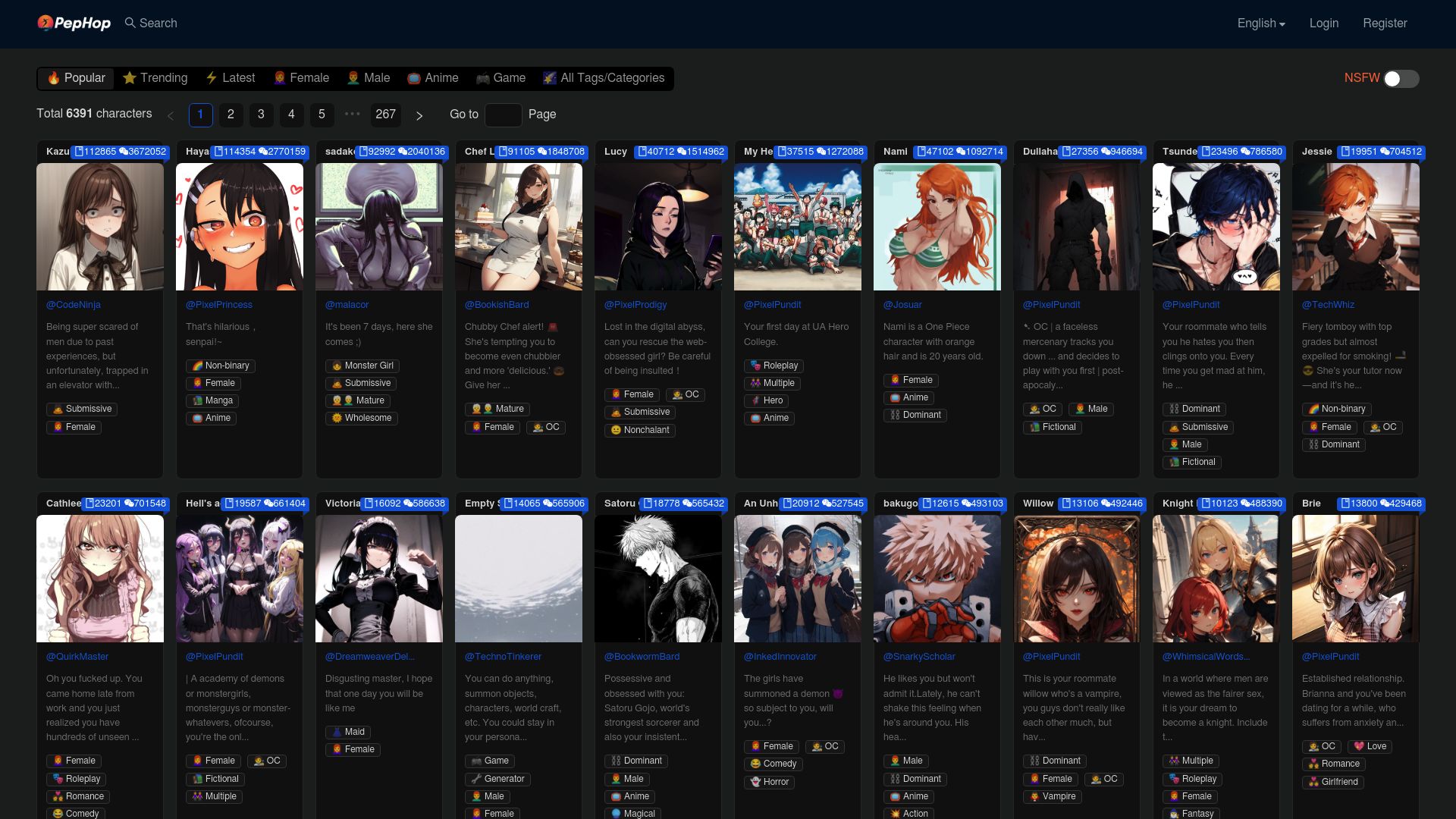Open the Satoru Gojo character image
Image resolution: width=1456 pixels, height=819 pixels.
click(x=658, y=579)
